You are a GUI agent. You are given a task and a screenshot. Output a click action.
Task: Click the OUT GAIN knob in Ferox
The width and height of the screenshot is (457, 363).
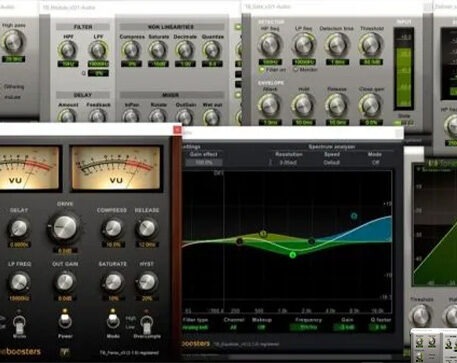65,282
